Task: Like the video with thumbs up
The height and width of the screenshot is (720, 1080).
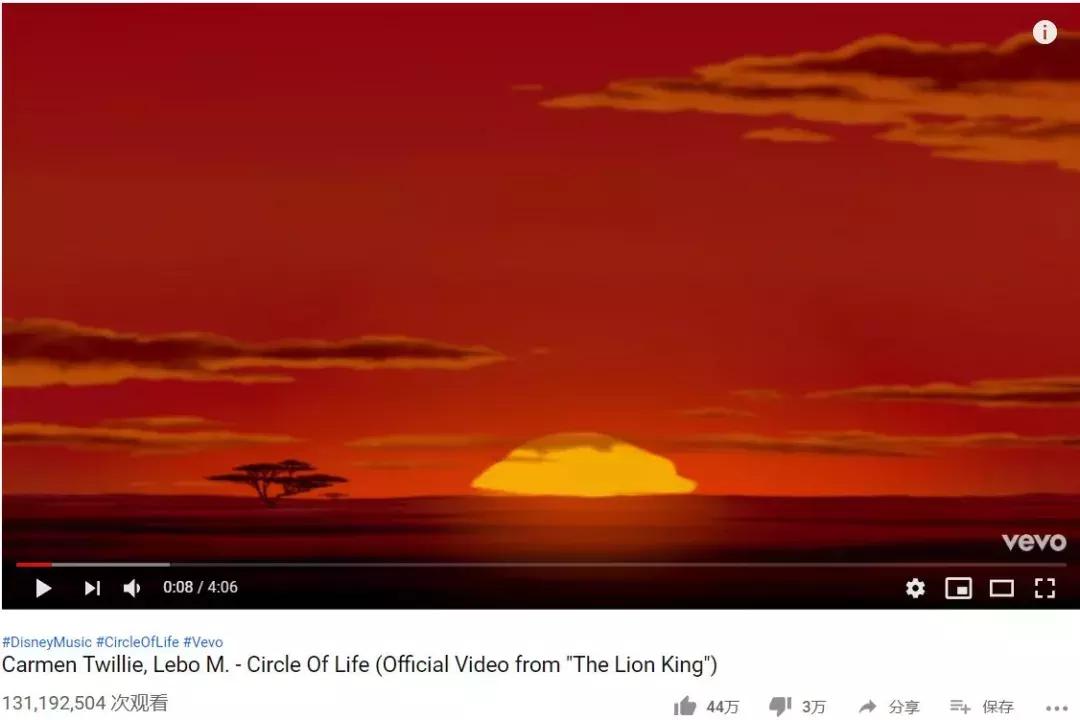Action: pyautogui.click(x=685, y=706)
